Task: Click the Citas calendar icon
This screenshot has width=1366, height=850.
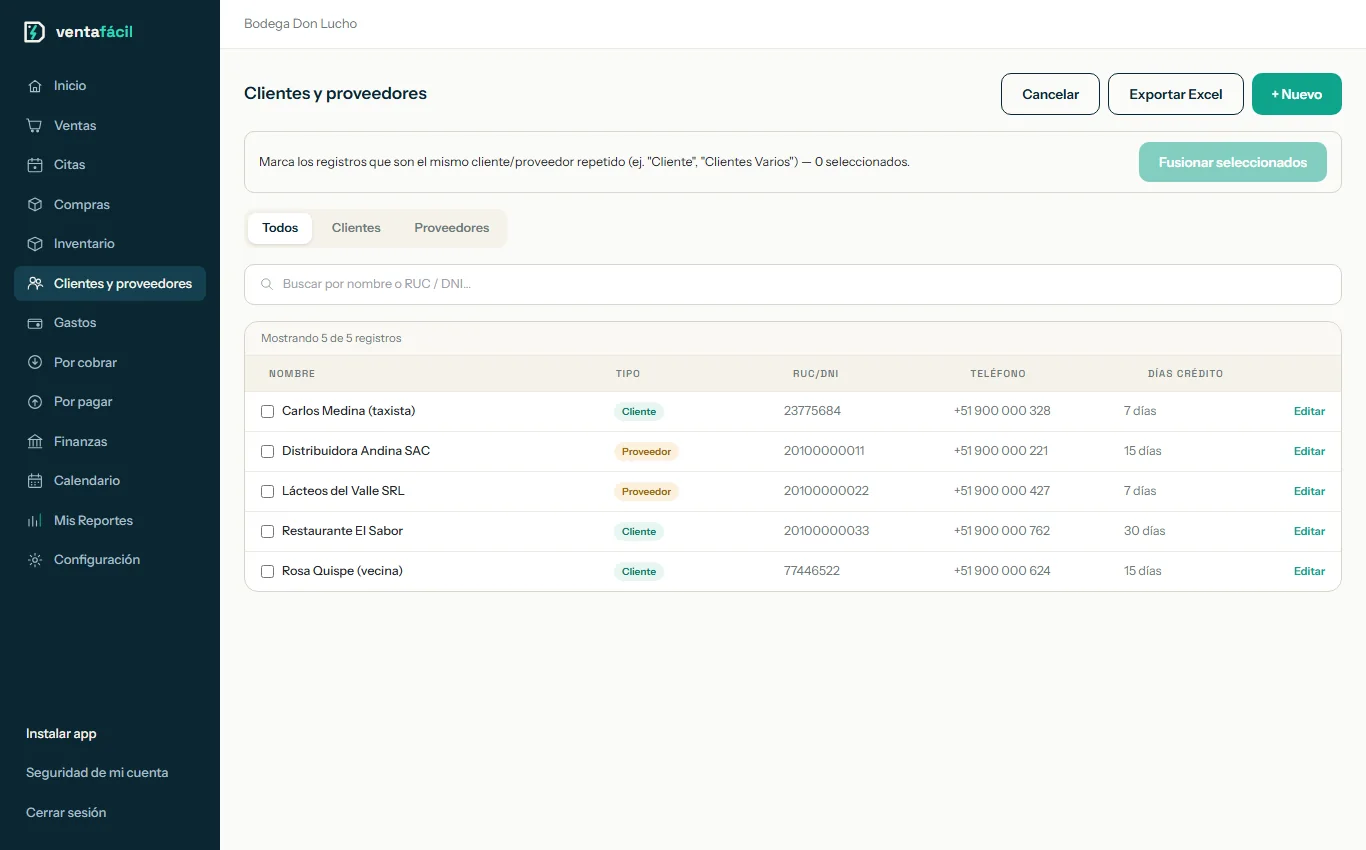Action: pos(35,165)
